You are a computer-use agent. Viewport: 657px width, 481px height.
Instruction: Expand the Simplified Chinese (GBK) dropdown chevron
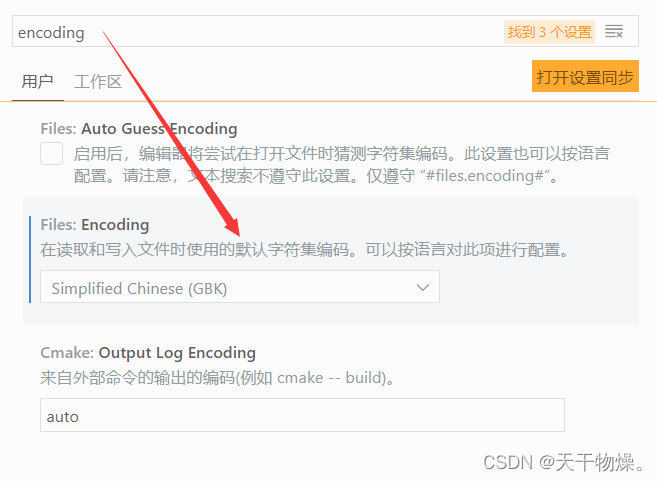click(x=423, y=287)
